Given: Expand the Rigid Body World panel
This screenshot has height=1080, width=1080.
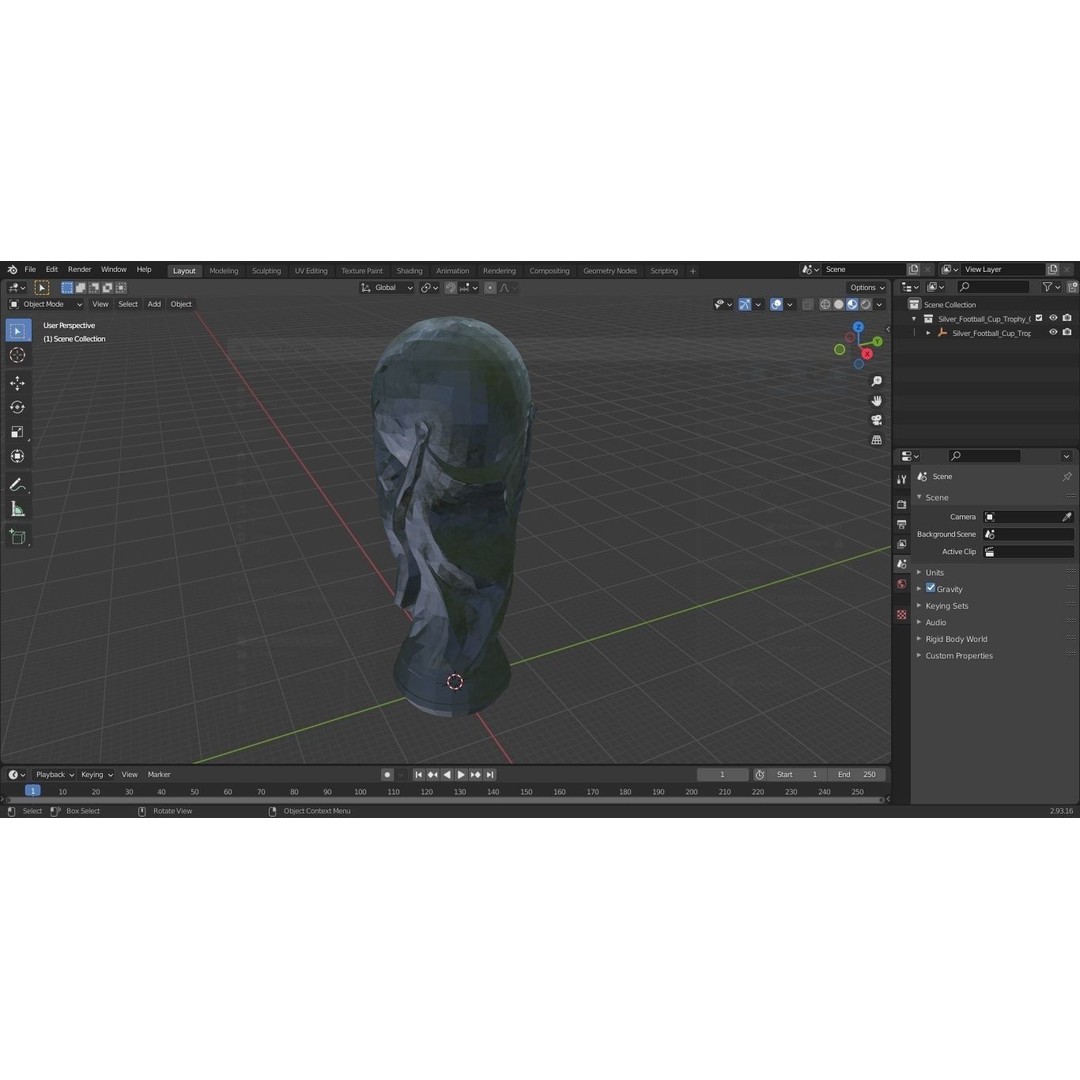Looking at the screenshot, I should (956, 639).
